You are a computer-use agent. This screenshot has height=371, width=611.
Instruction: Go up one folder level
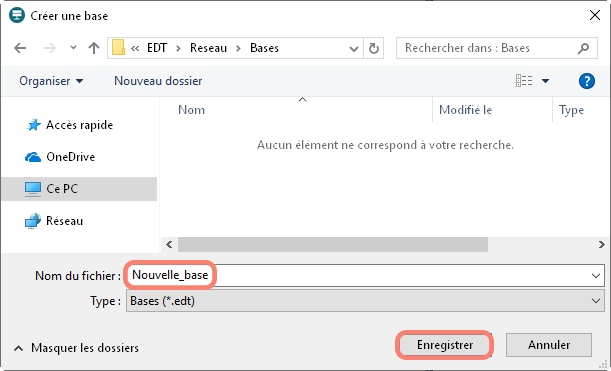tap(94, 48)
